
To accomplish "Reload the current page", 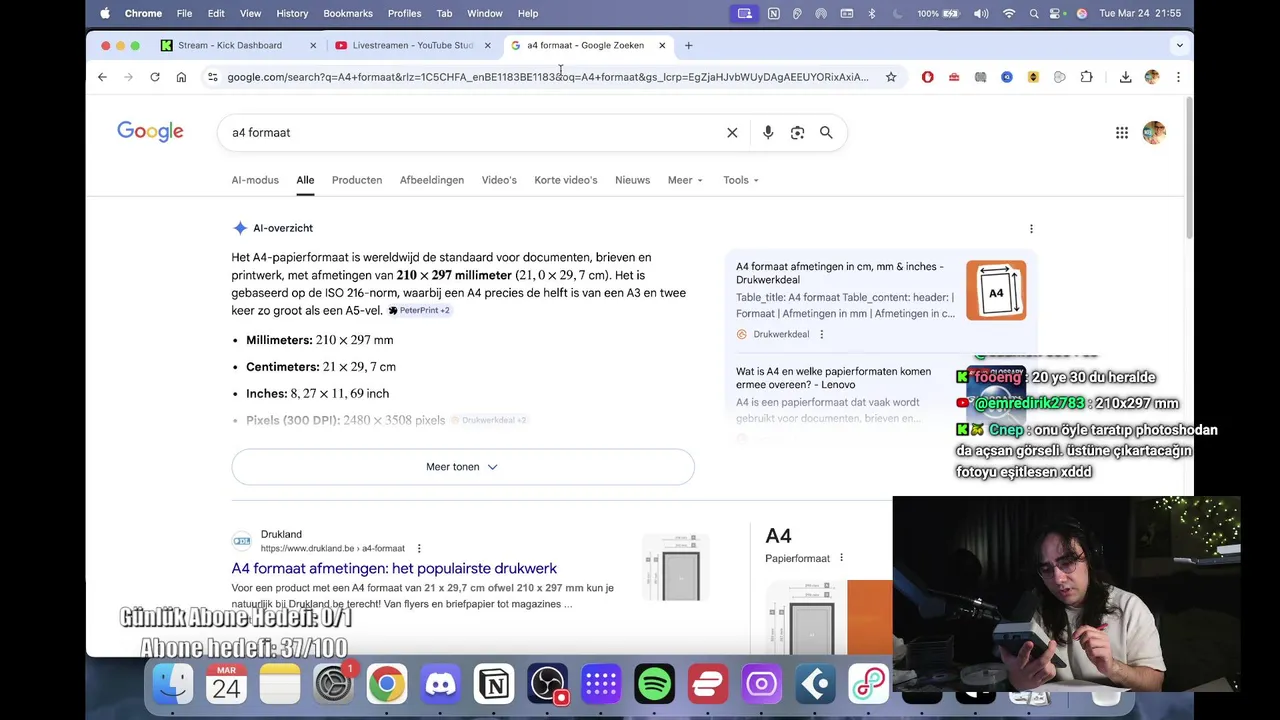I will pyautogui.click(x=155, y=77).
